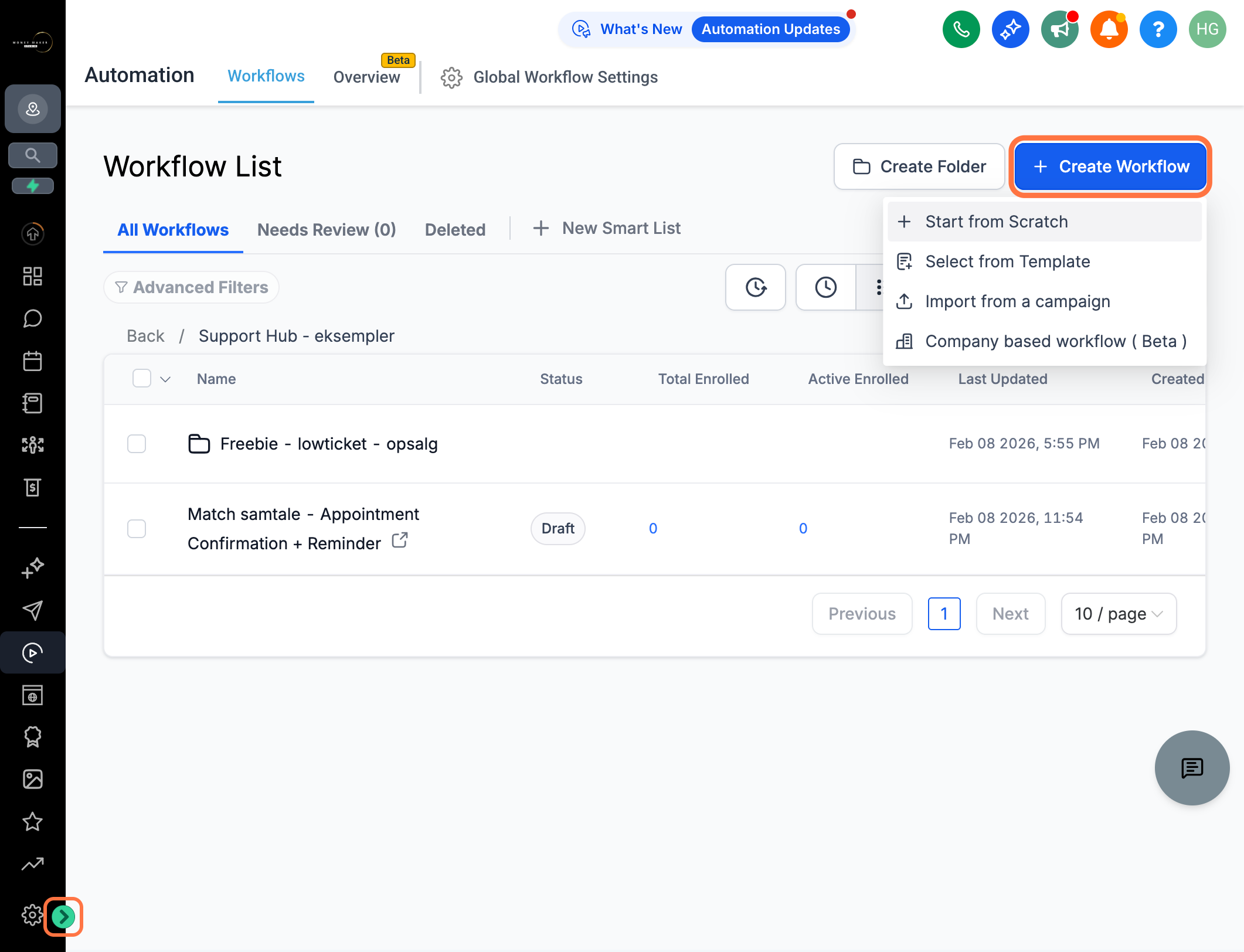Open the AI agents sparkle icon in sidebar
The image size is (1244, 952).
[33, 568]
